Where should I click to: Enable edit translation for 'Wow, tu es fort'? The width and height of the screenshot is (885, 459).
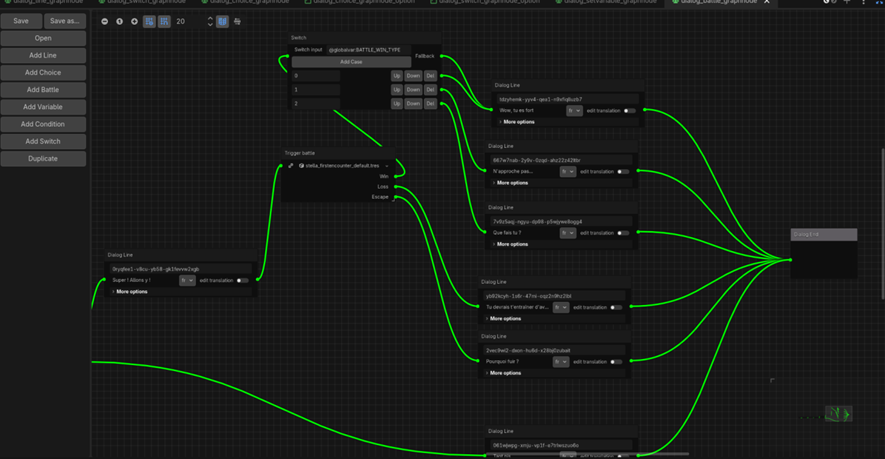point(629,111)
